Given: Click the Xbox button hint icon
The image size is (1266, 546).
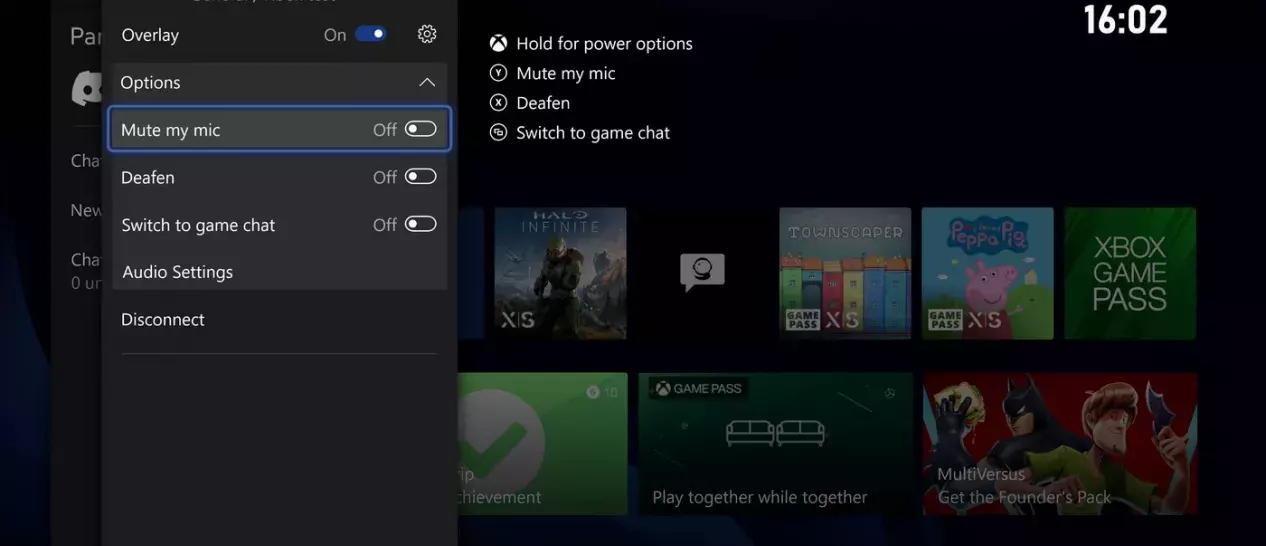Looking at the screenshot, I should (498, 43).
